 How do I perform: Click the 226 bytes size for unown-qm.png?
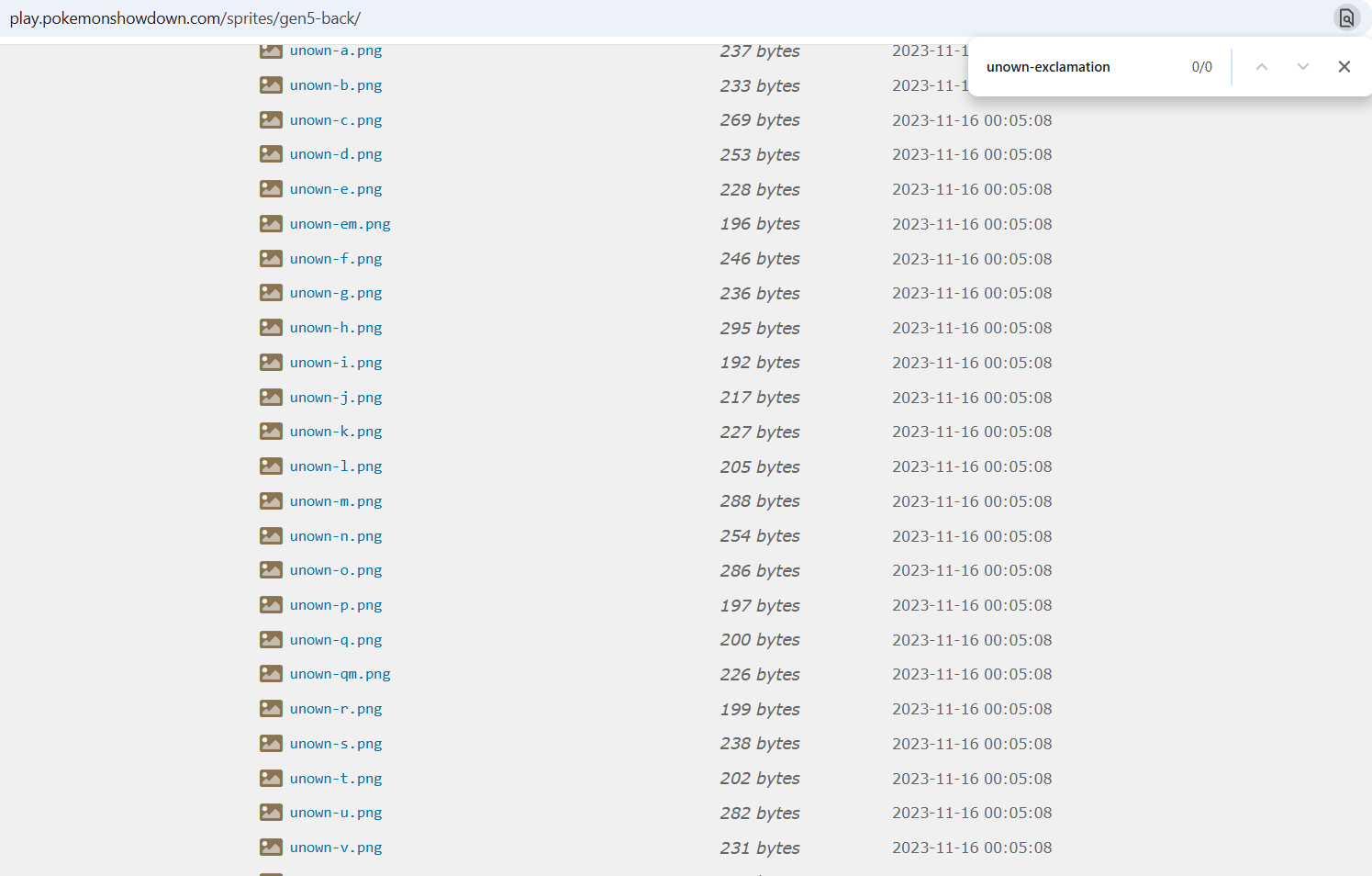(760, 675)
